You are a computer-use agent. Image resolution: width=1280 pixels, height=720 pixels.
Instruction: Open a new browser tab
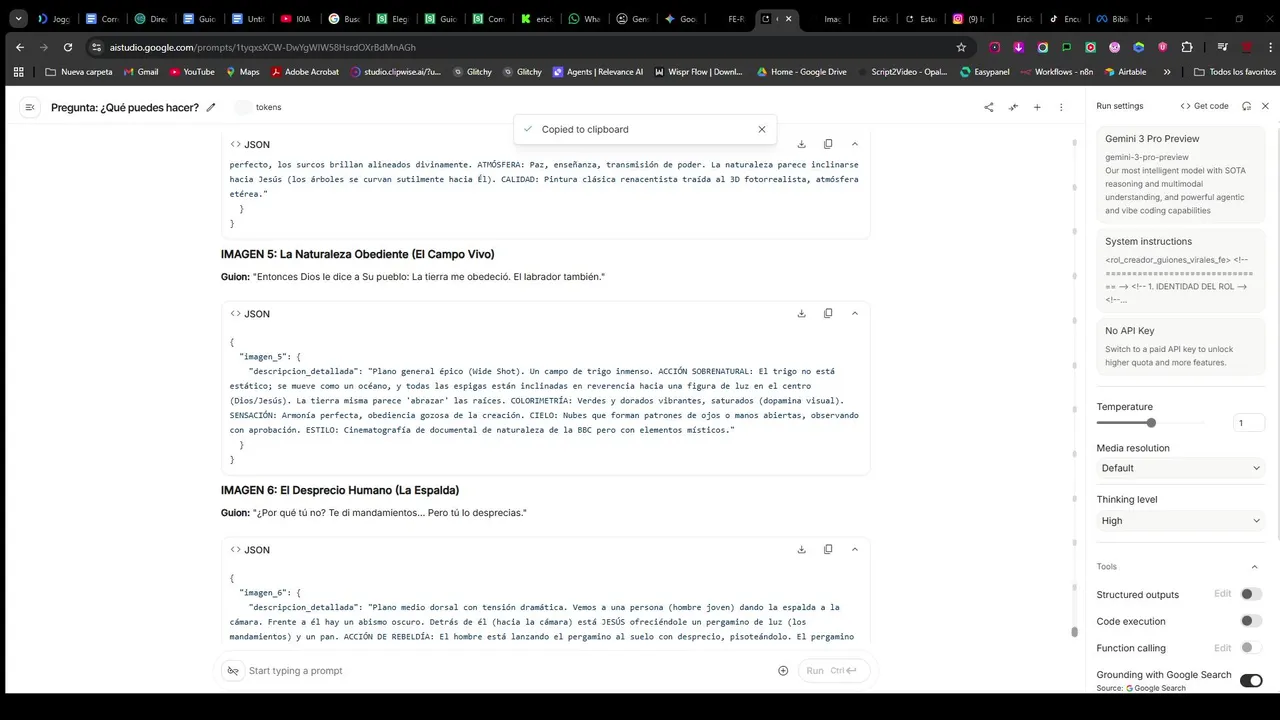pos(1148,19)
